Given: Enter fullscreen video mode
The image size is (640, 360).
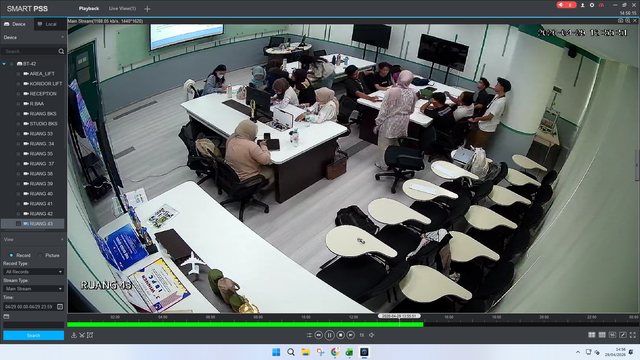Looking at the screenshot, I should pos(633,335).
